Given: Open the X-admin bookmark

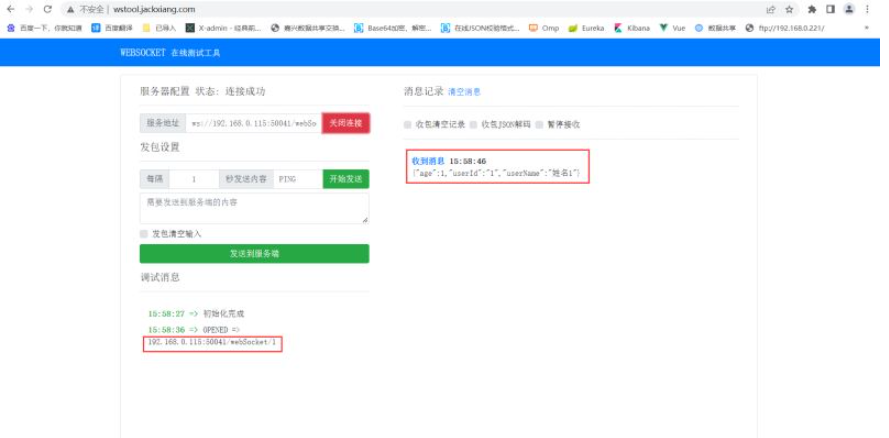Looking at the screenshot, I should 224,27.
